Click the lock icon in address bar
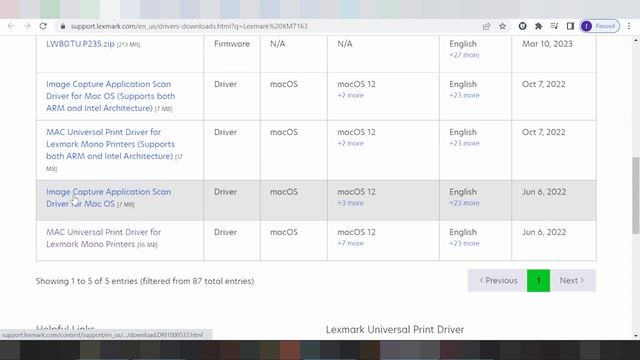This screenshot has width=640, height=360. [x=62, y=26]
